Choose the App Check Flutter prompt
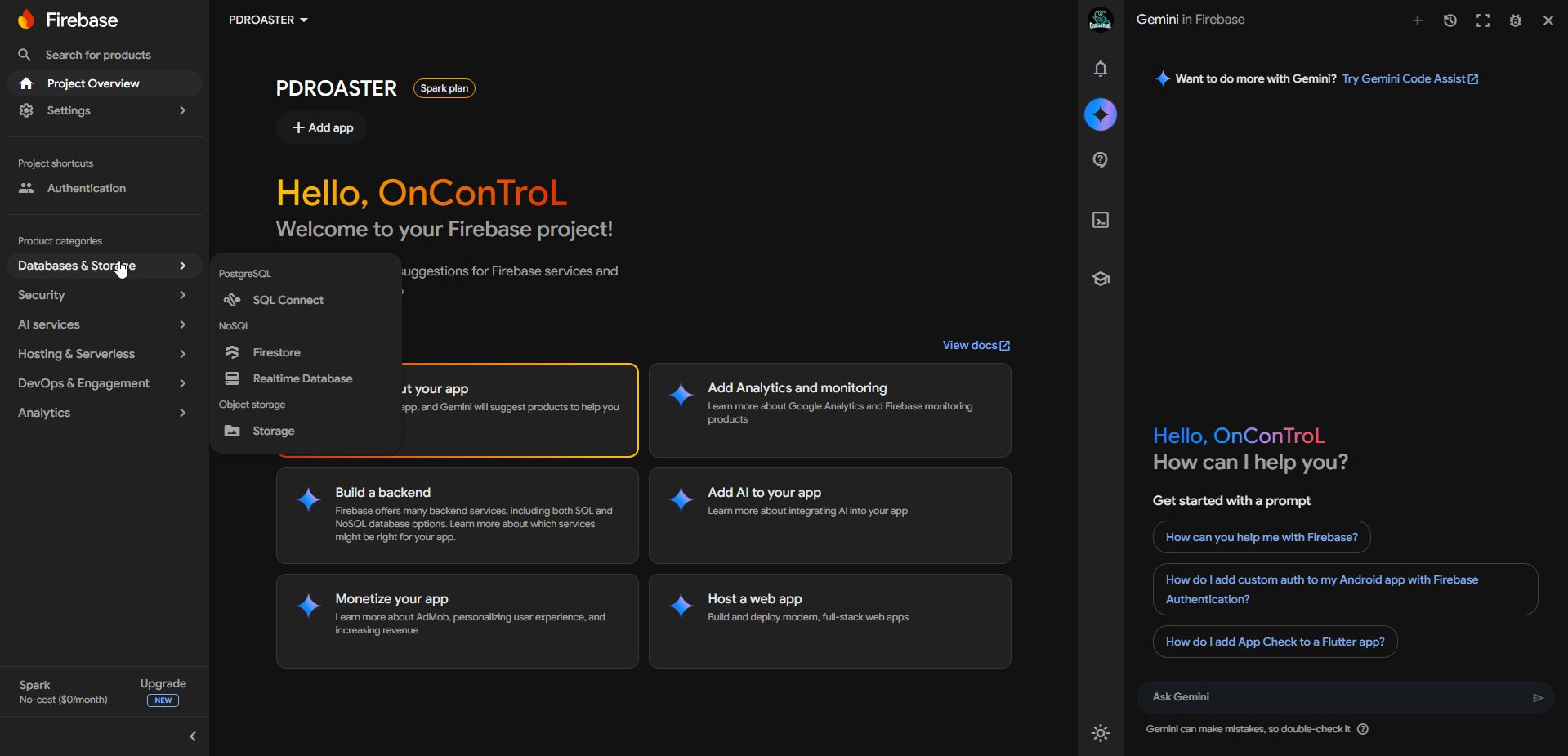Viewport: 1568px width, 756px height. click(1275, 642)
